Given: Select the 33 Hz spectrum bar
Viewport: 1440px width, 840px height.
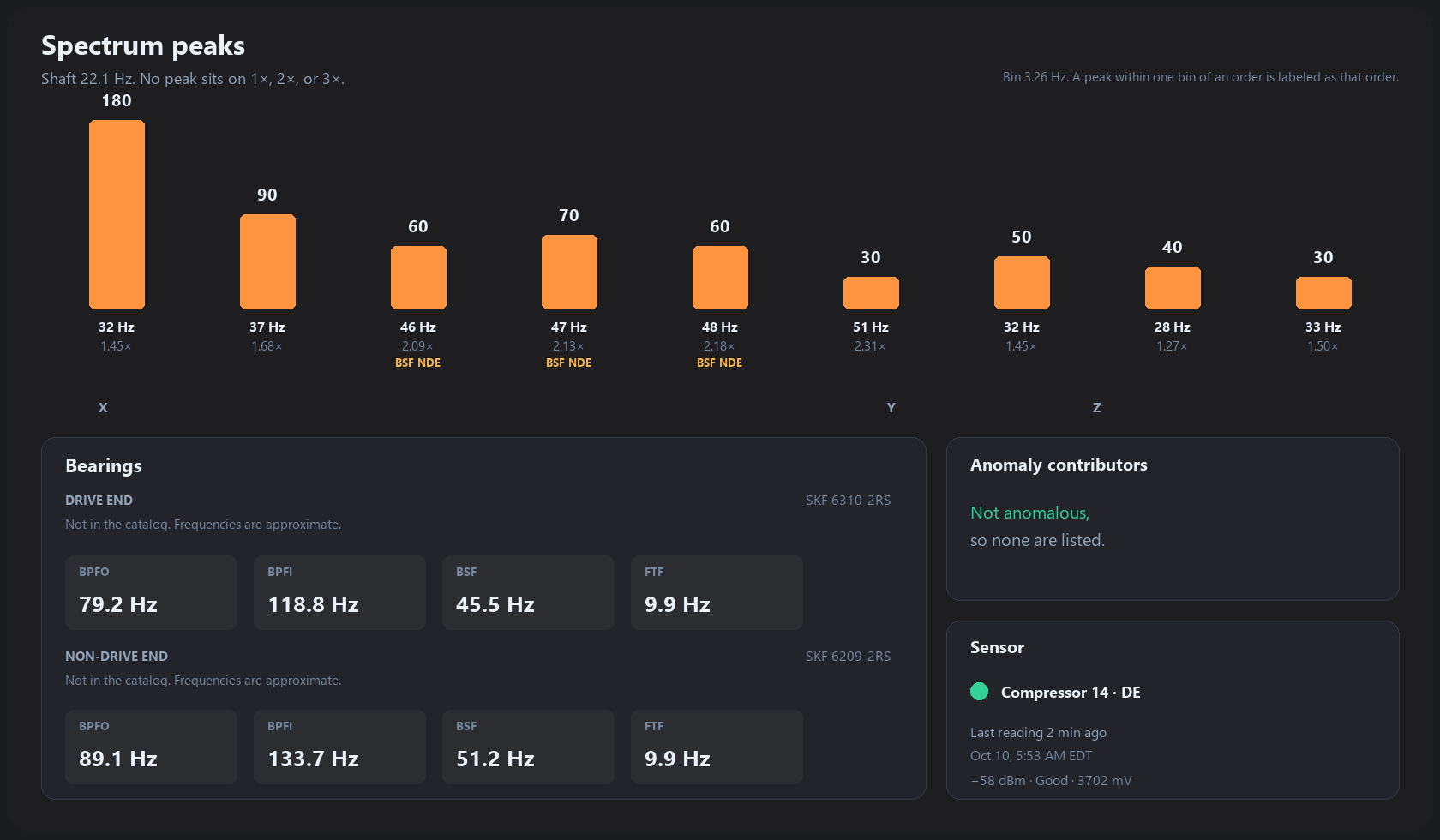Looking at the screenshot, I should click(x=1323, y=293).
